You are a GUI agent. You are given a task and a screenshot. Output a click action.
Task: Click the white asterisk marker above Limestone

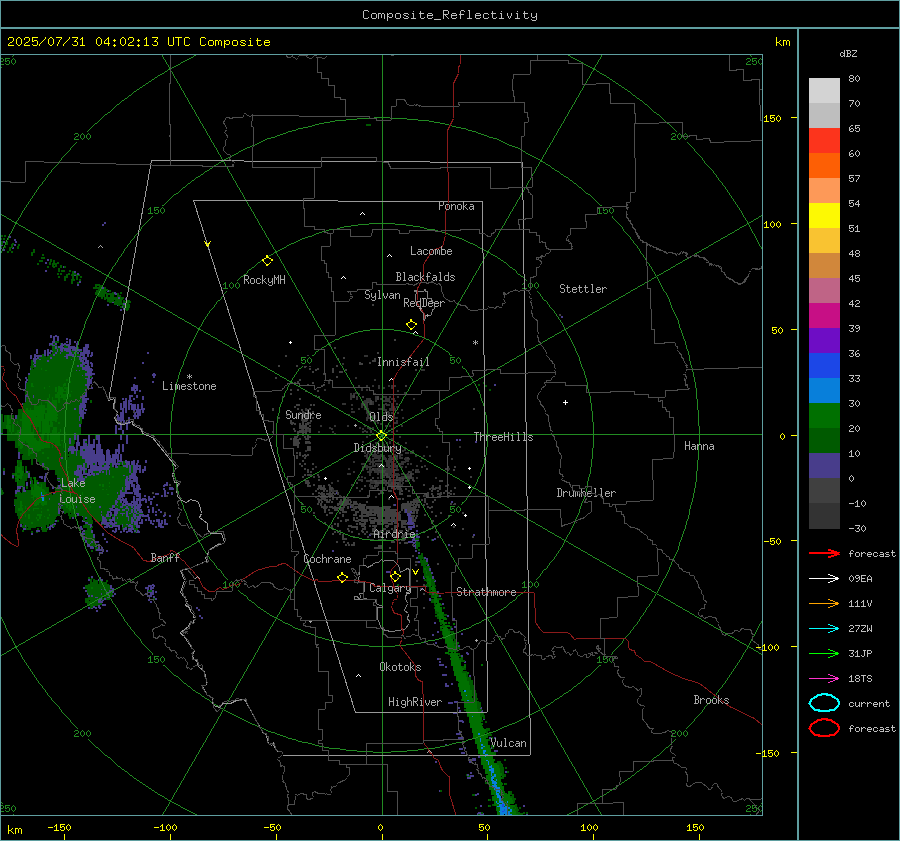click(x=189, y=377)
